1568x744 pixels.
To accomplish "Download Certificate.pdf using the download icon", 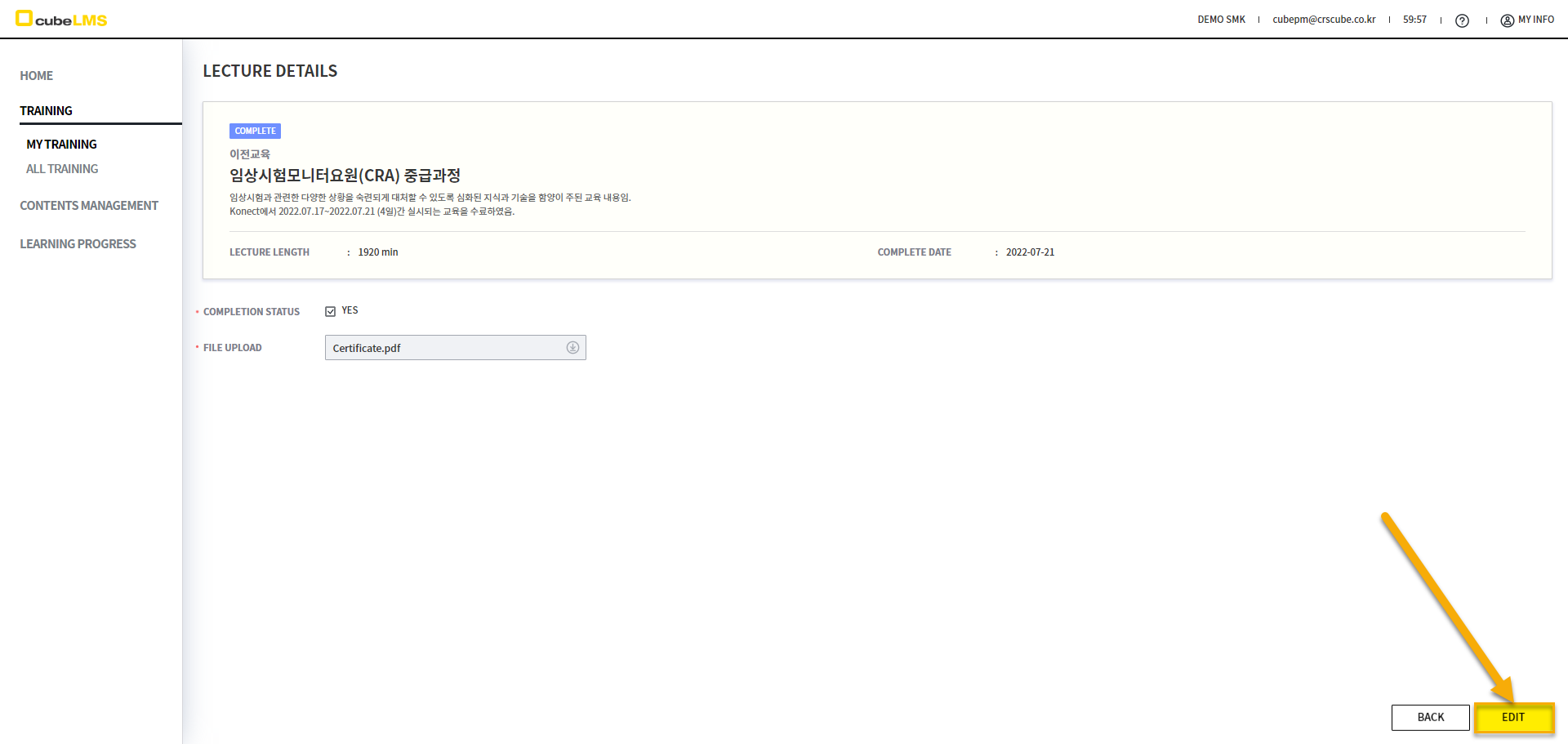I will (572, 348).
